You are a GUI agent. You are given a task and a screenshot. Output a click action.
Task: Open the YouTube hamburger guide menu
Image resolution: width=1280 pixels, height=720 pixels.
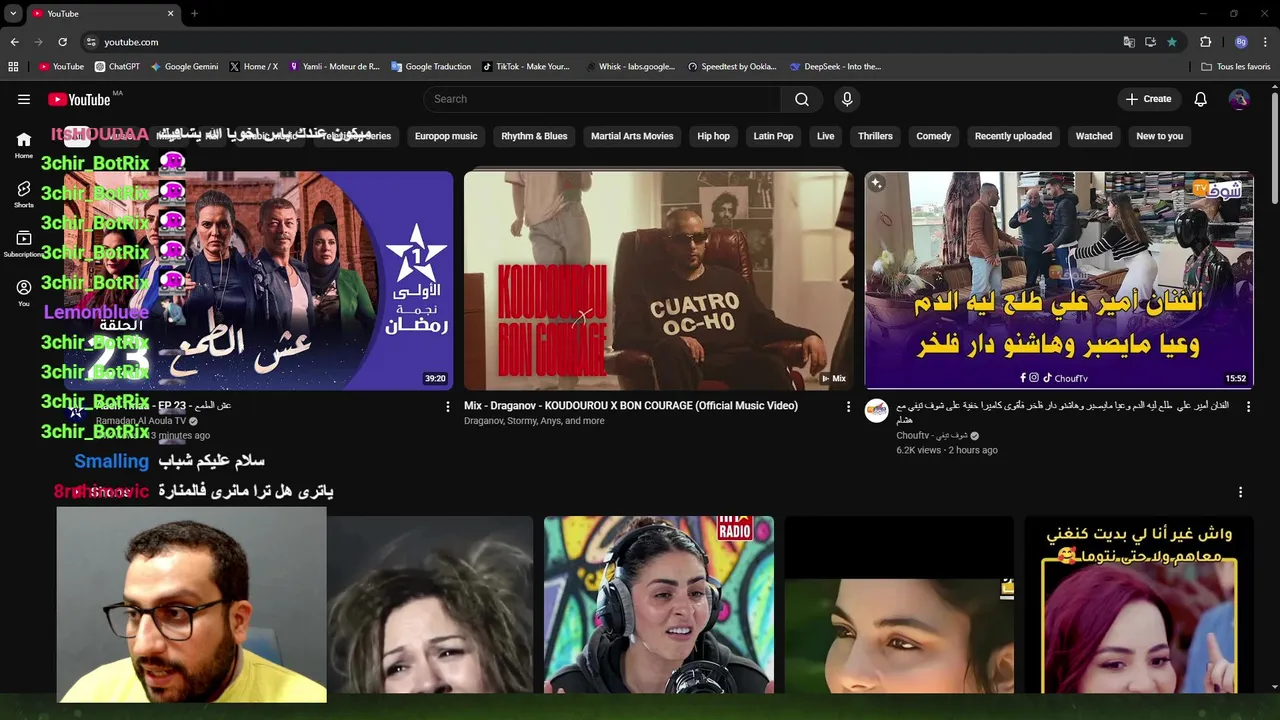pyautogui.click(x=24, y=99)
